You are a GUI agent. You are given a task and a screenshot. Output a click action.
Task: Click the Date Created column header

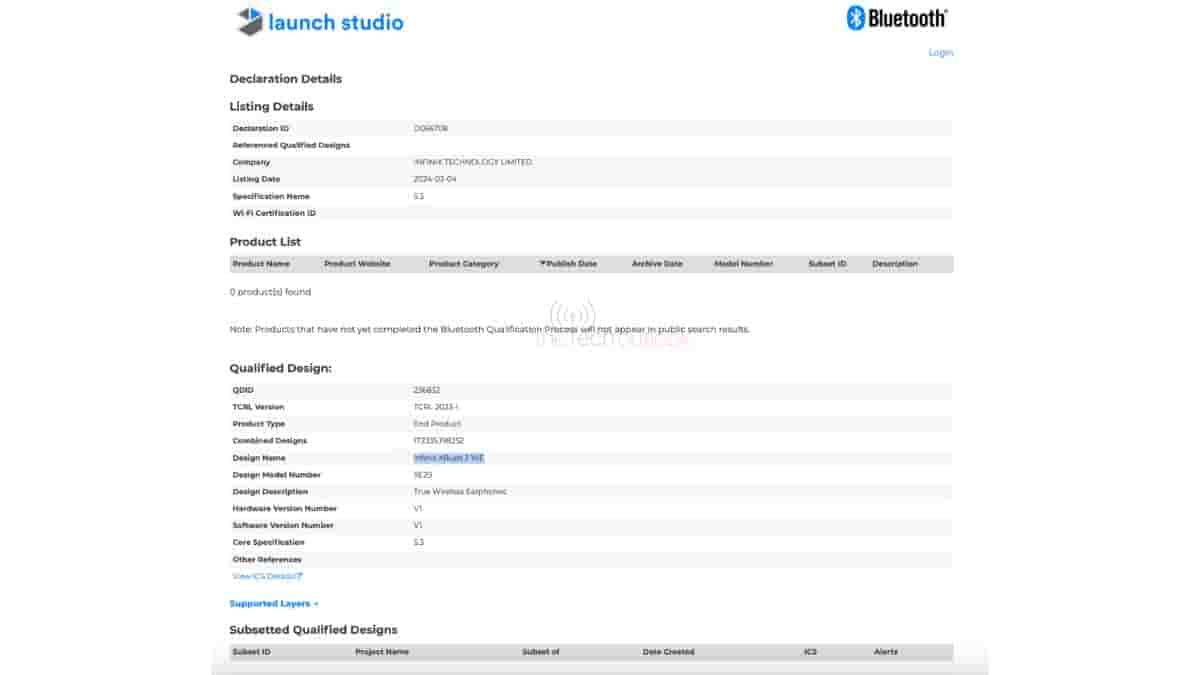(x=668, y=652)
